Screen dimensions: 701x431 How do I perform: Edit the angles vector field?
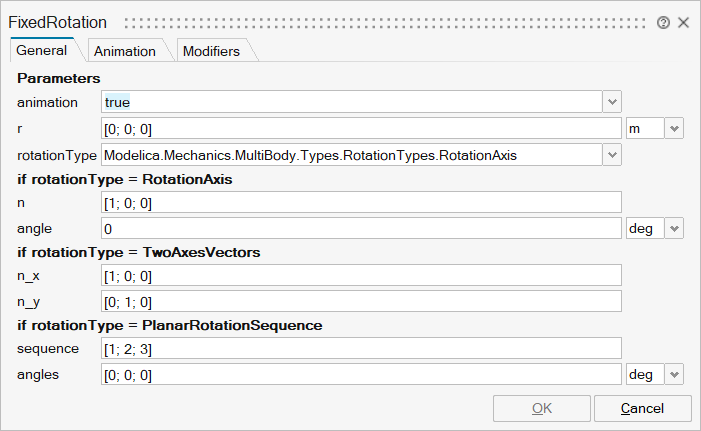[x=361, y=375]
